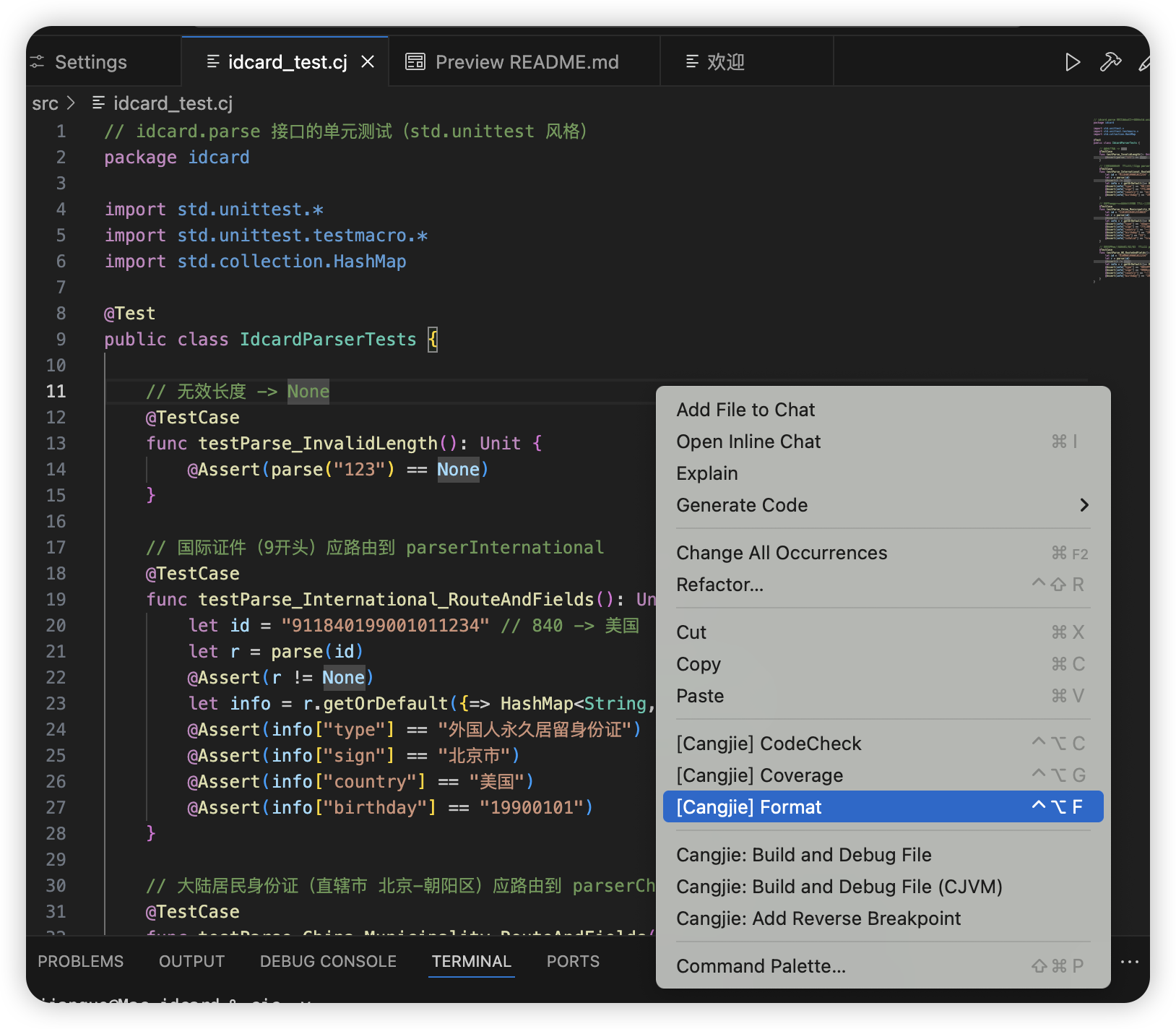Image resolution: width=1176 pixels, height=1029 pixels.
Task: Choose Paste from the context menu
Action: click(x=883, y=696)
